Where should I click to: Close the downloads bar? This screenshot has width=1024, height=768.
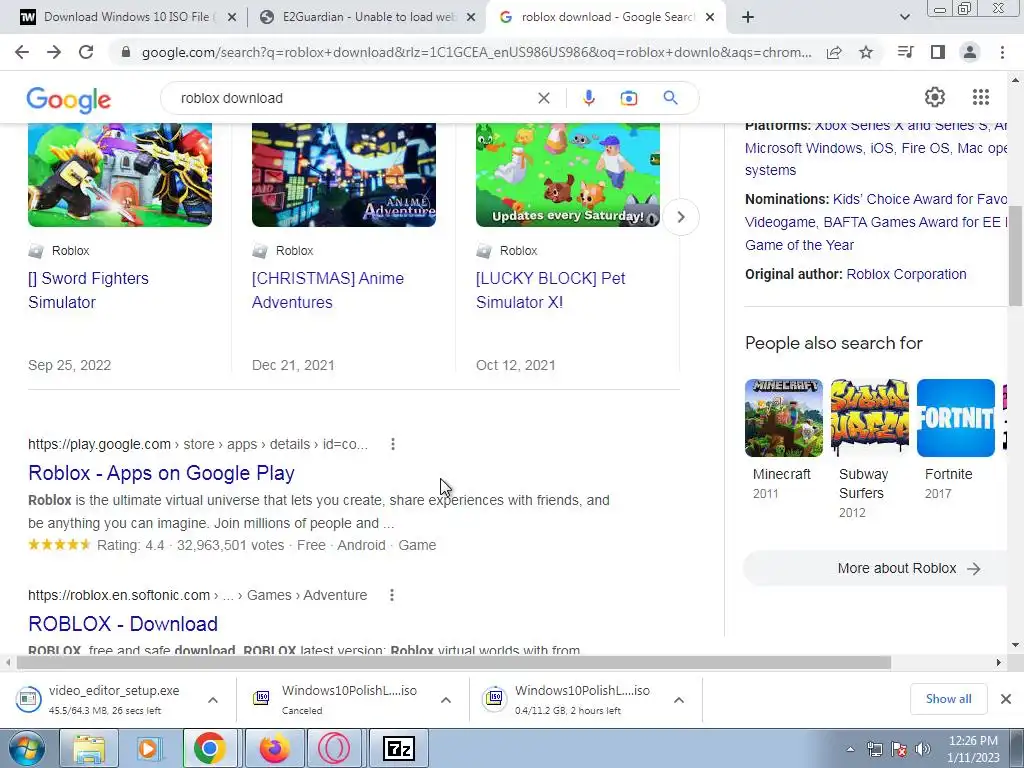(1006, 699)
